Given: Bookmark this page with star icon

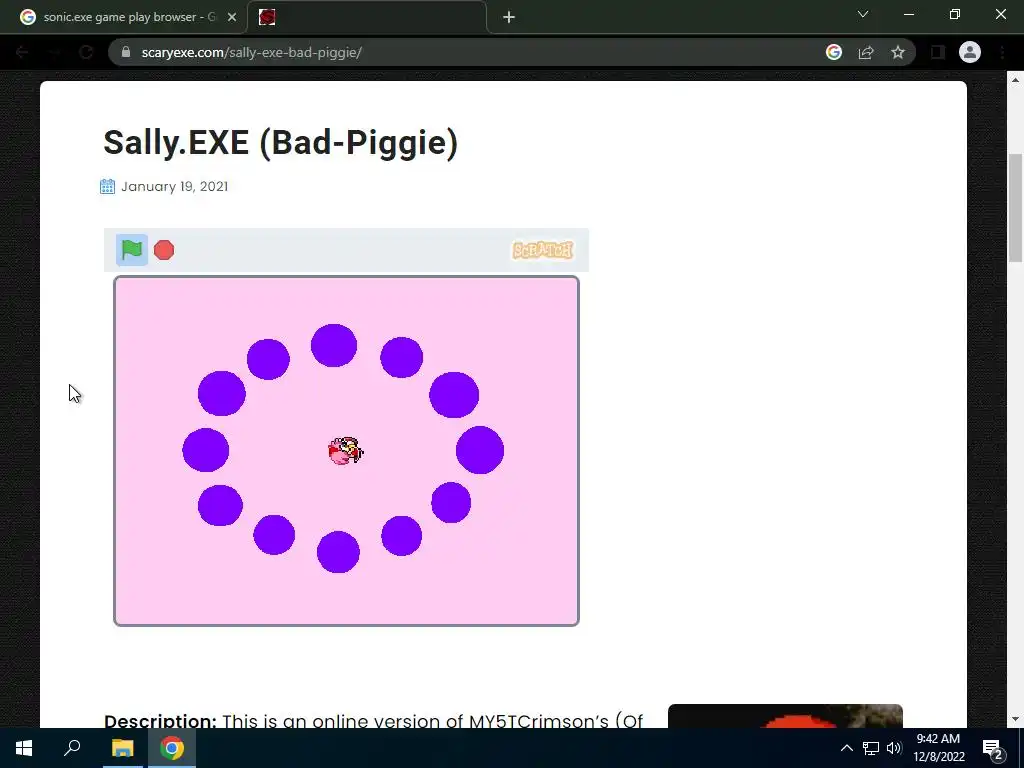Looking at the screenshot, I should coord(898,52).
